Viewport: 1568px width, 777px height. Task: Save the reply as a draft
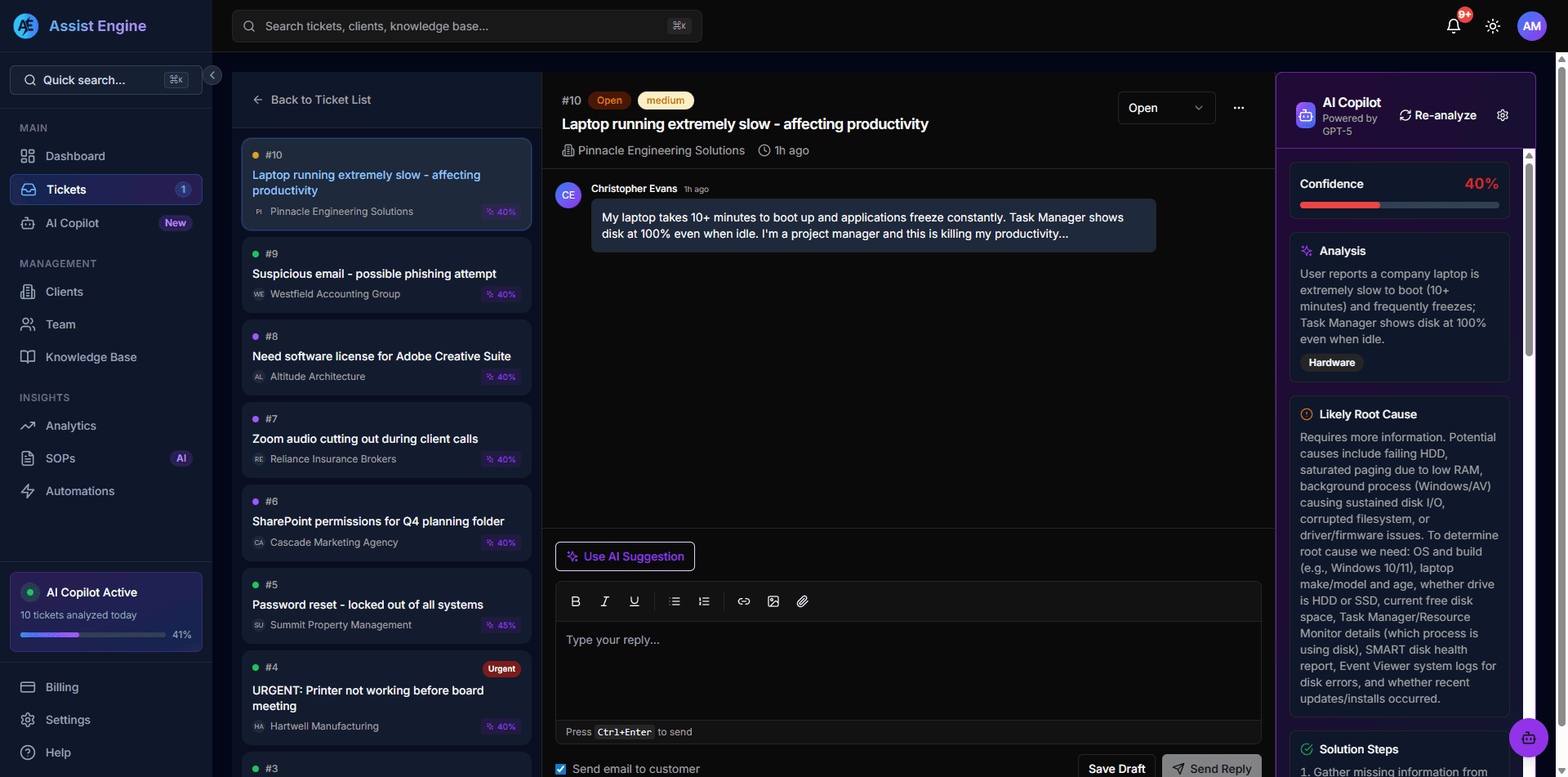pyautogui.click(x=1116, y=768)
